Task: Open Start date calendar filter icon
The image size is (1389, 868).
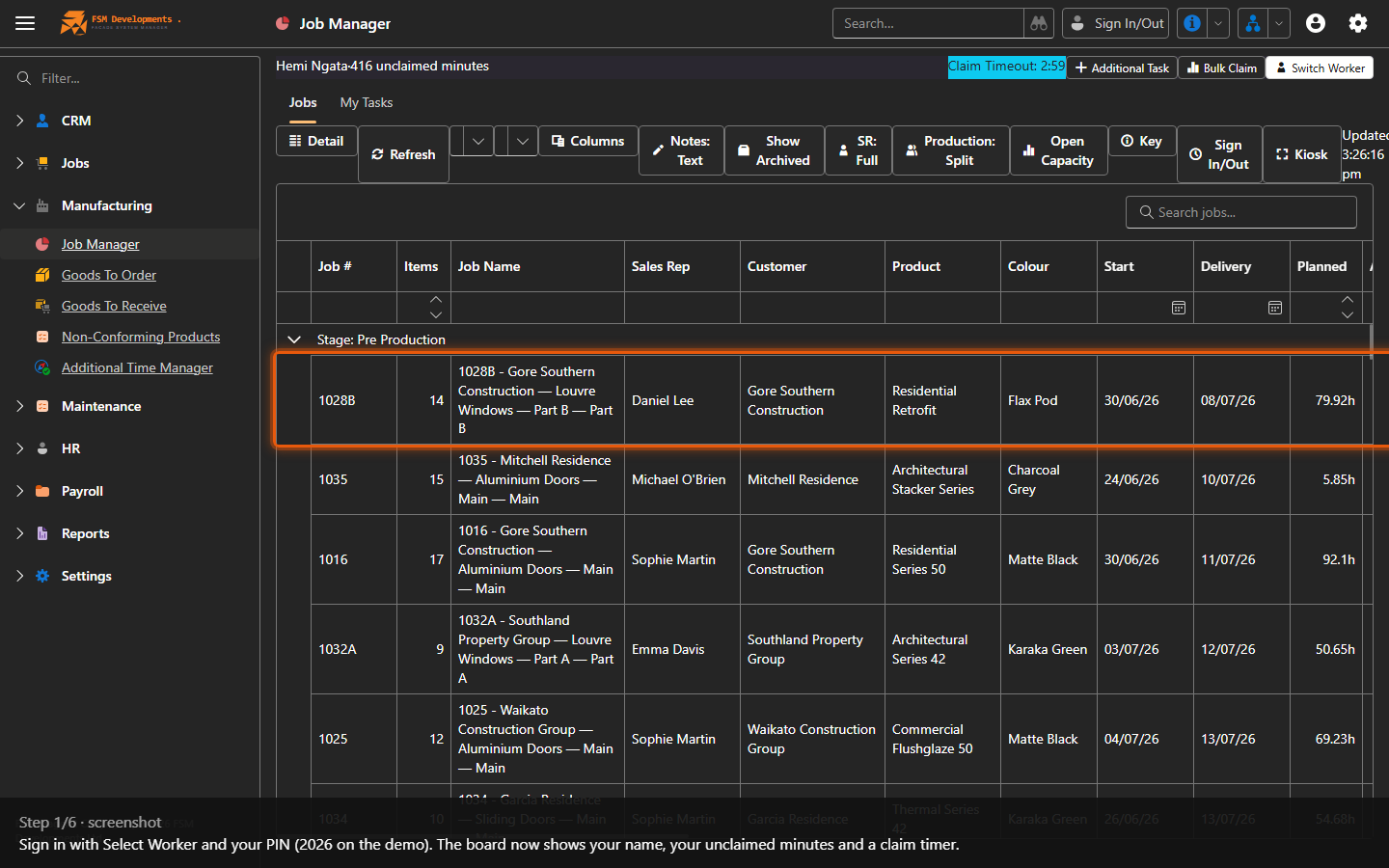Action: tap(1179, 308)
